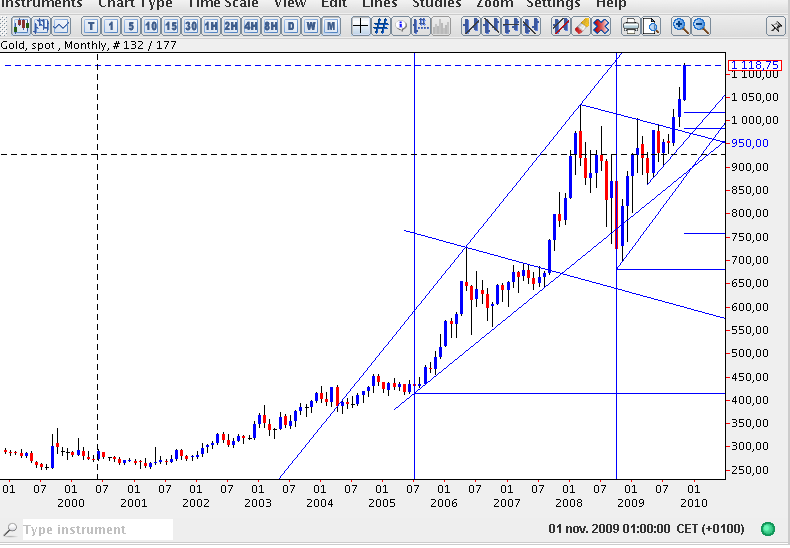Select the candlestick chart type icon
Viewport: 790px width, 548px height.
(x=18, y=26)
